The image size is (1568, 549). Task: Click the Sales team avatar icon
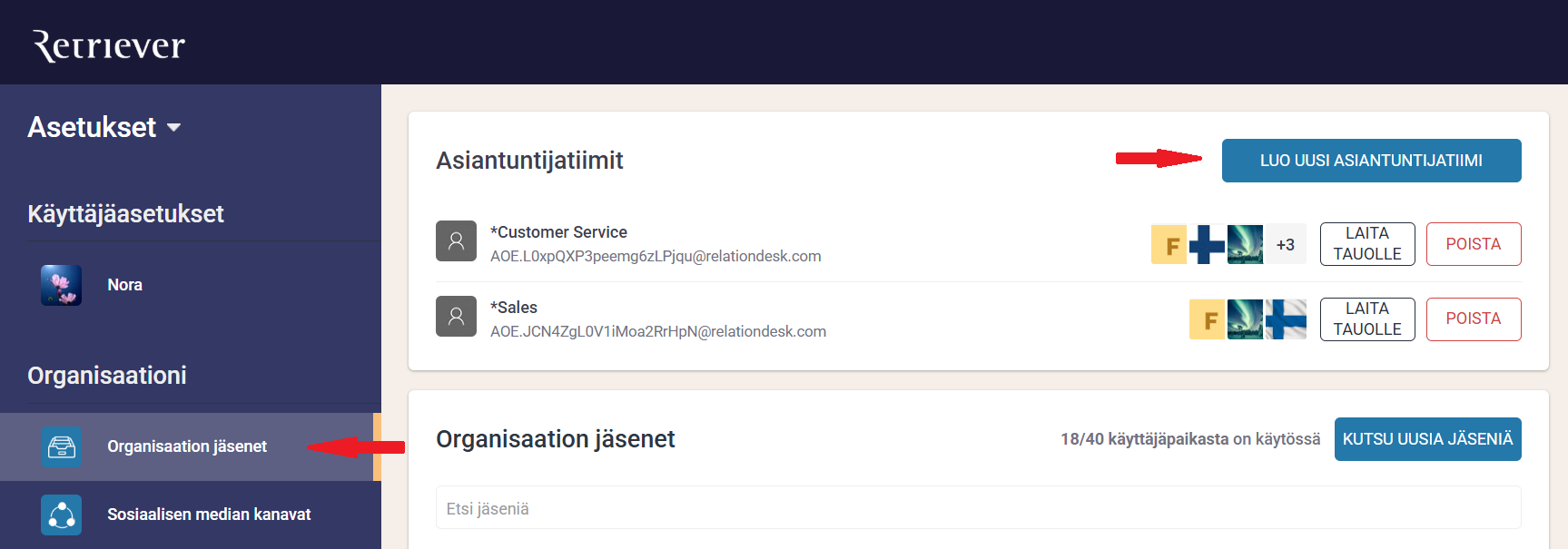[456, 317]
